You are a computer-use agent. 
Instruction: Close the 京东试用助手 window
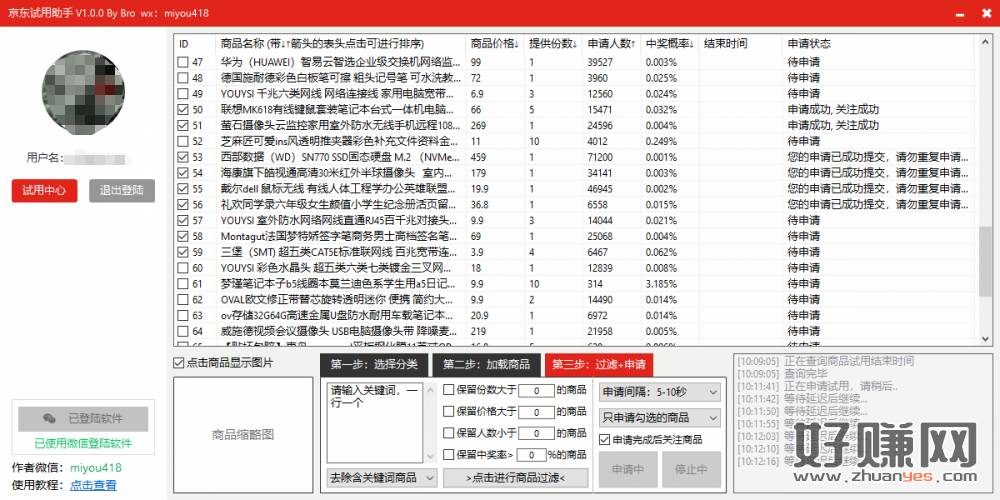(987, 13)
